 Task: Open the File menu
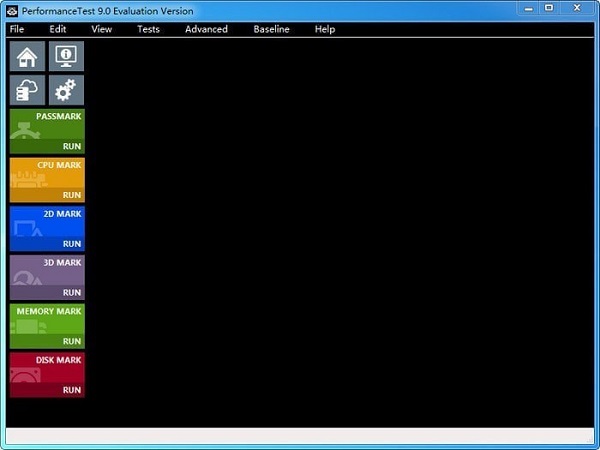click(x=16, y=29)
